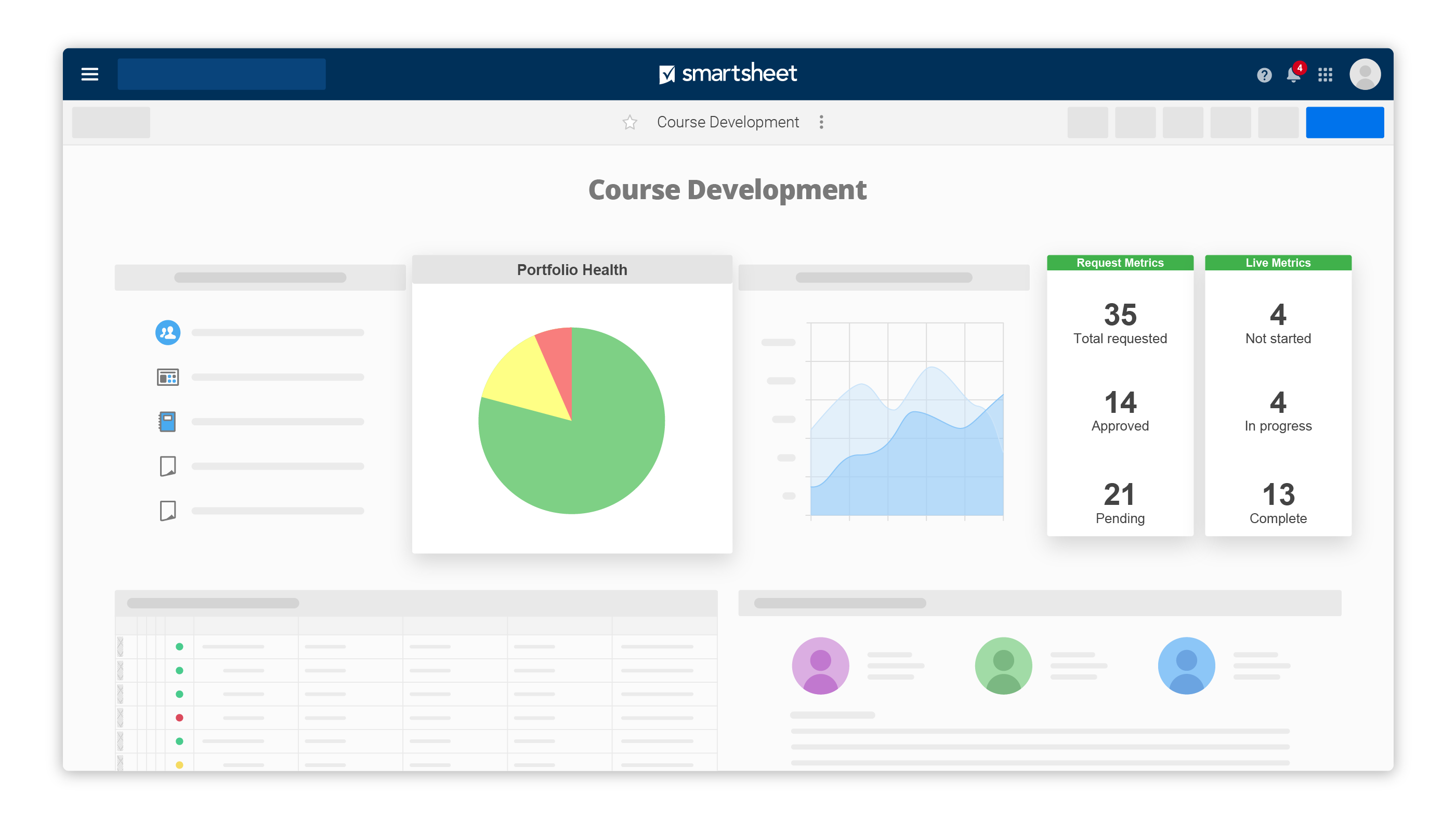Select the notebook icon in the left panel
1456x820 pixels.
coord(168,421)
